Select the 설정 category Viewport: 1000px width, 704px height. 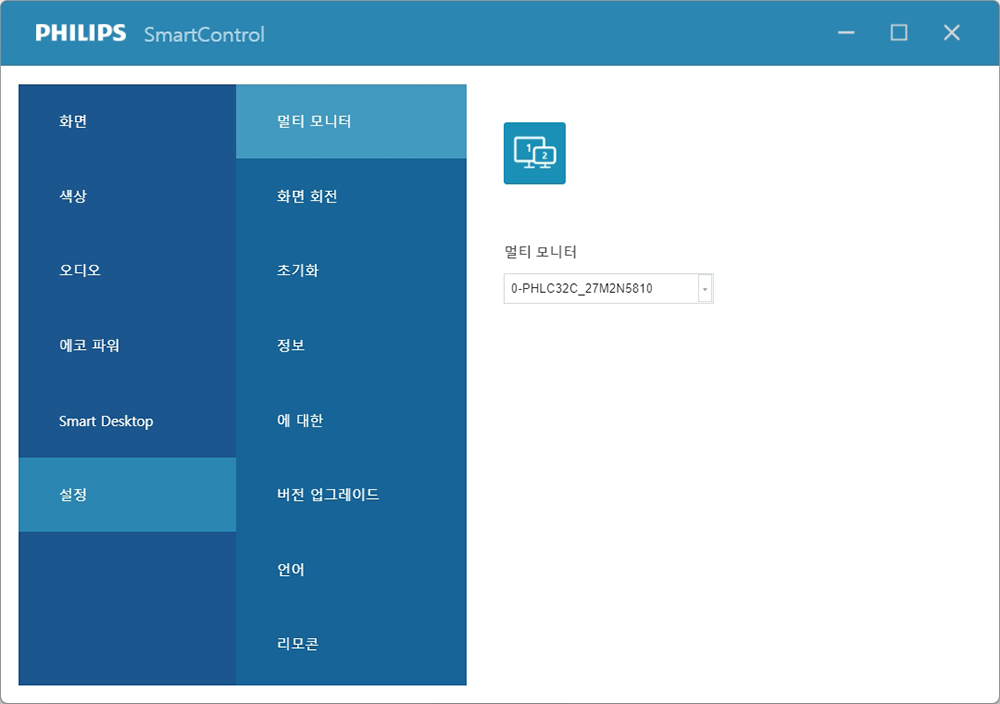128,495
